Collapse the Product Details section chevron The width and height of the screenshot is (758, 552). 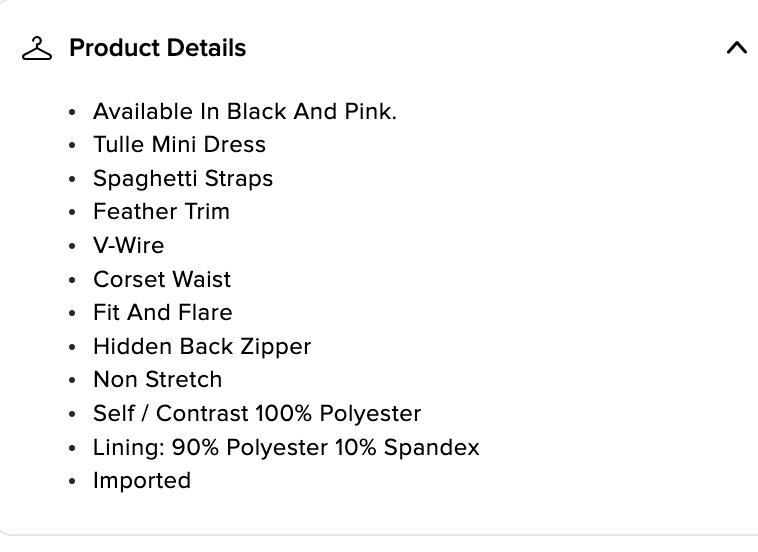tap(736, 47)
